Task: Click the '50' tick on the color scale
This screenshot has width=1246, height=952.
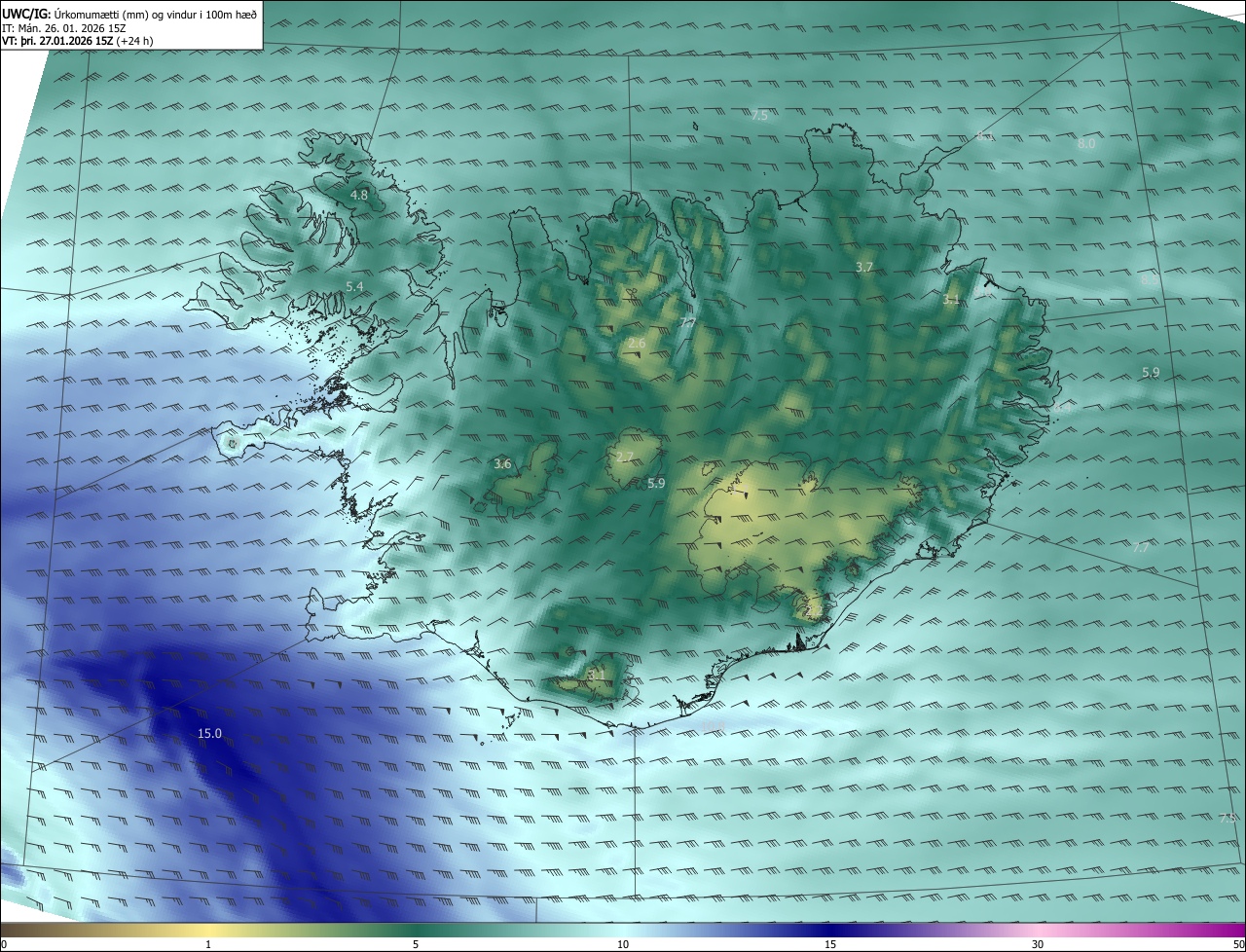Action: [1238, 944]
